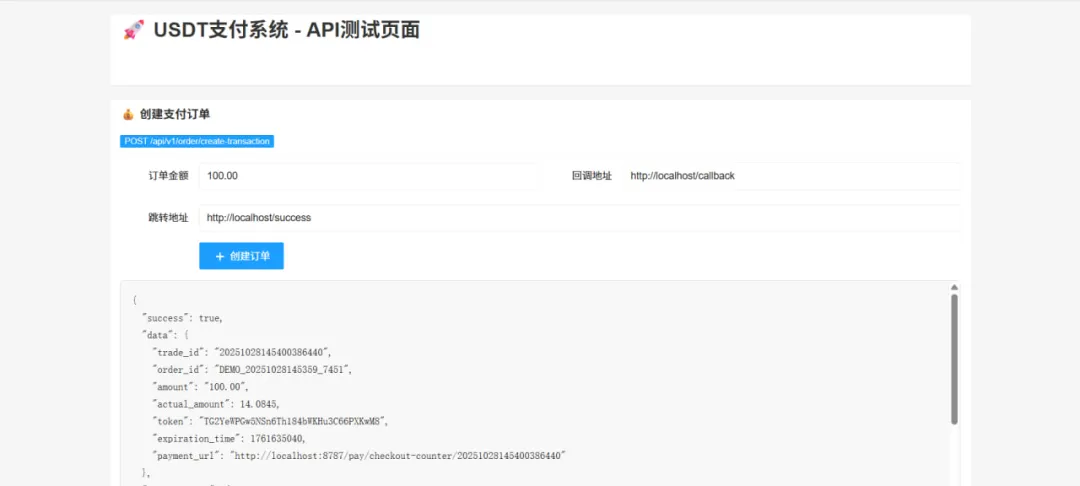Click the 创建支付订单 section heading
Screen dimensions: 1080x486
(x=175, y=114)
